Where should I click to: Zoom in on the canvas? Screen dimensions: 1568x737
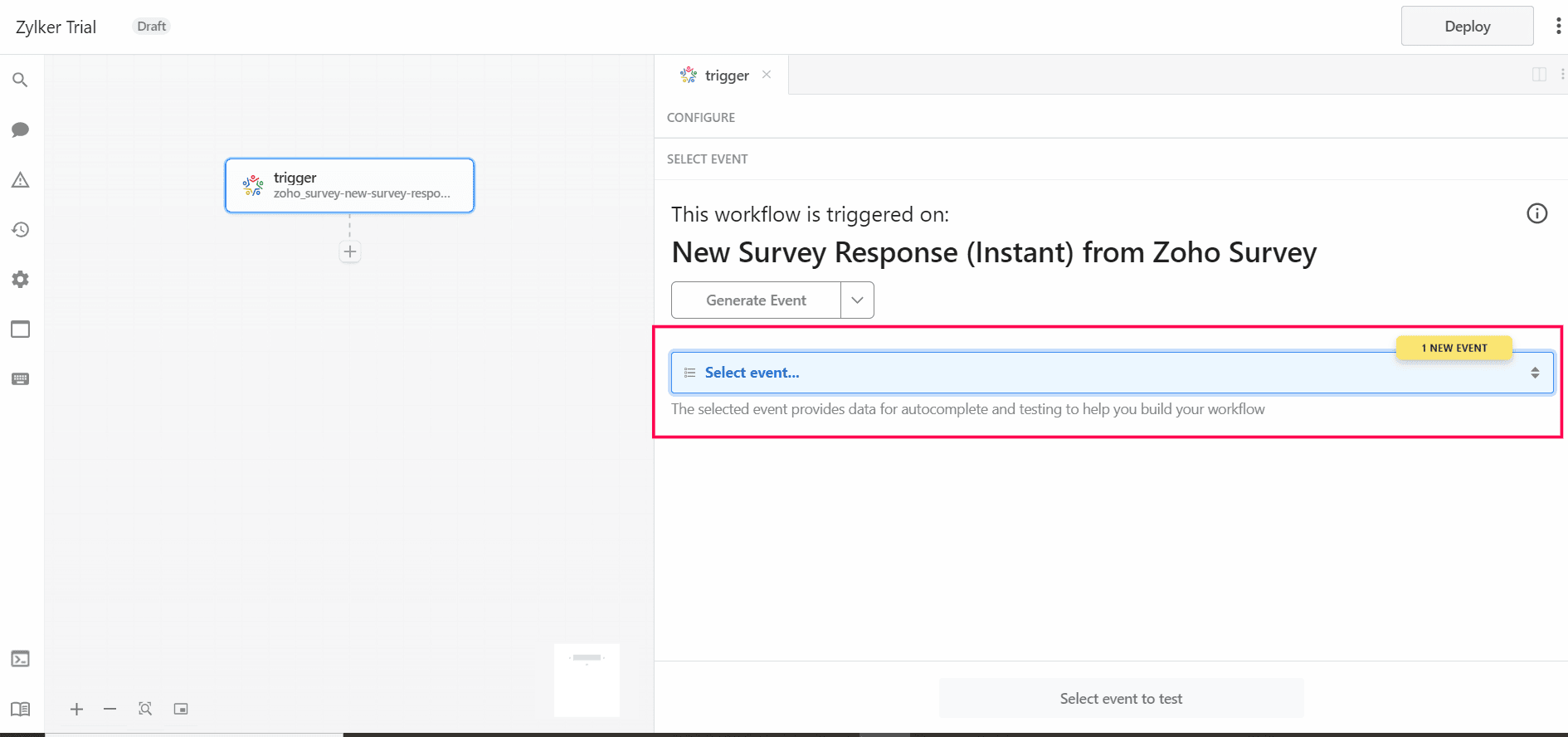click(76, 709)
